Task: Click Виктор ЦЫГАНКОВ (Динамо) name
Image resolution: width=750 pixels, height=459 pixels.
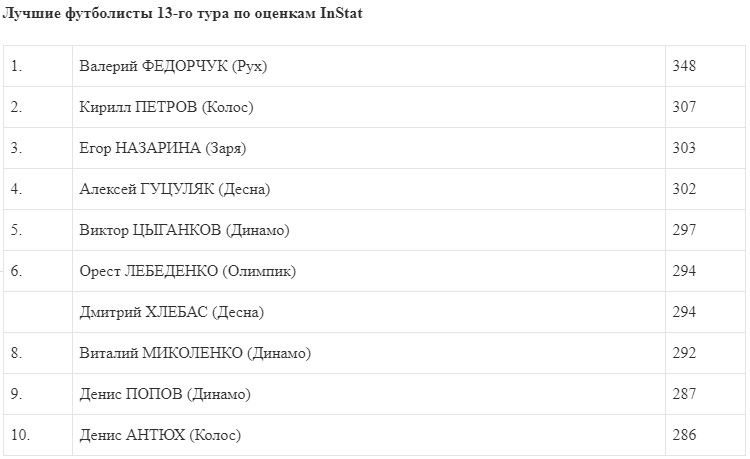Action: 184,230
